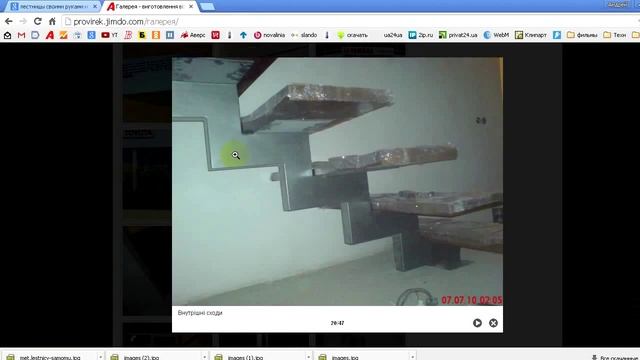The width and height of the screenshot is (640, 360).
Task: Open the orange 8 bookmark icon
Action: [x=156, y=35]
